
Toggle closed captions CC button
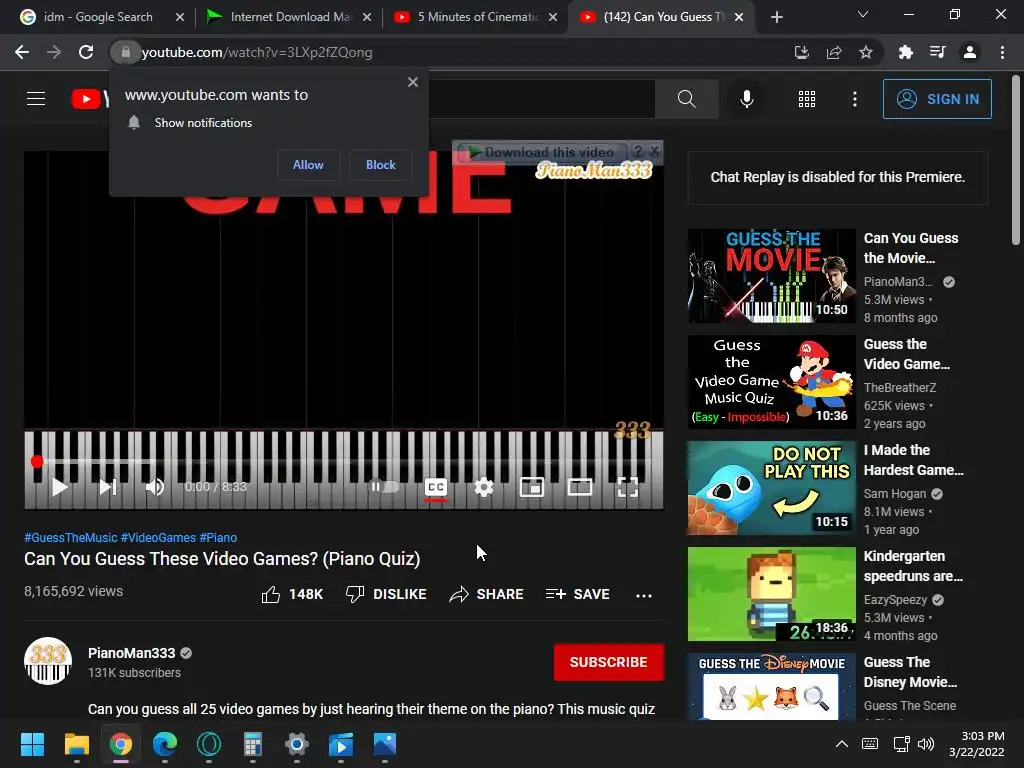(436, 487)
